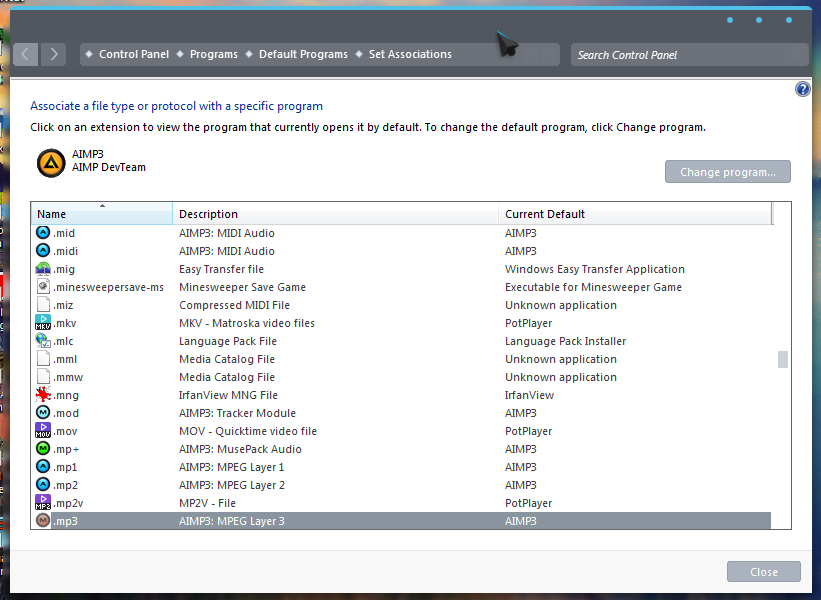Click 'Language Pack Installer' default entry
This screenshot has width=821, height=600.
point(565,341)
